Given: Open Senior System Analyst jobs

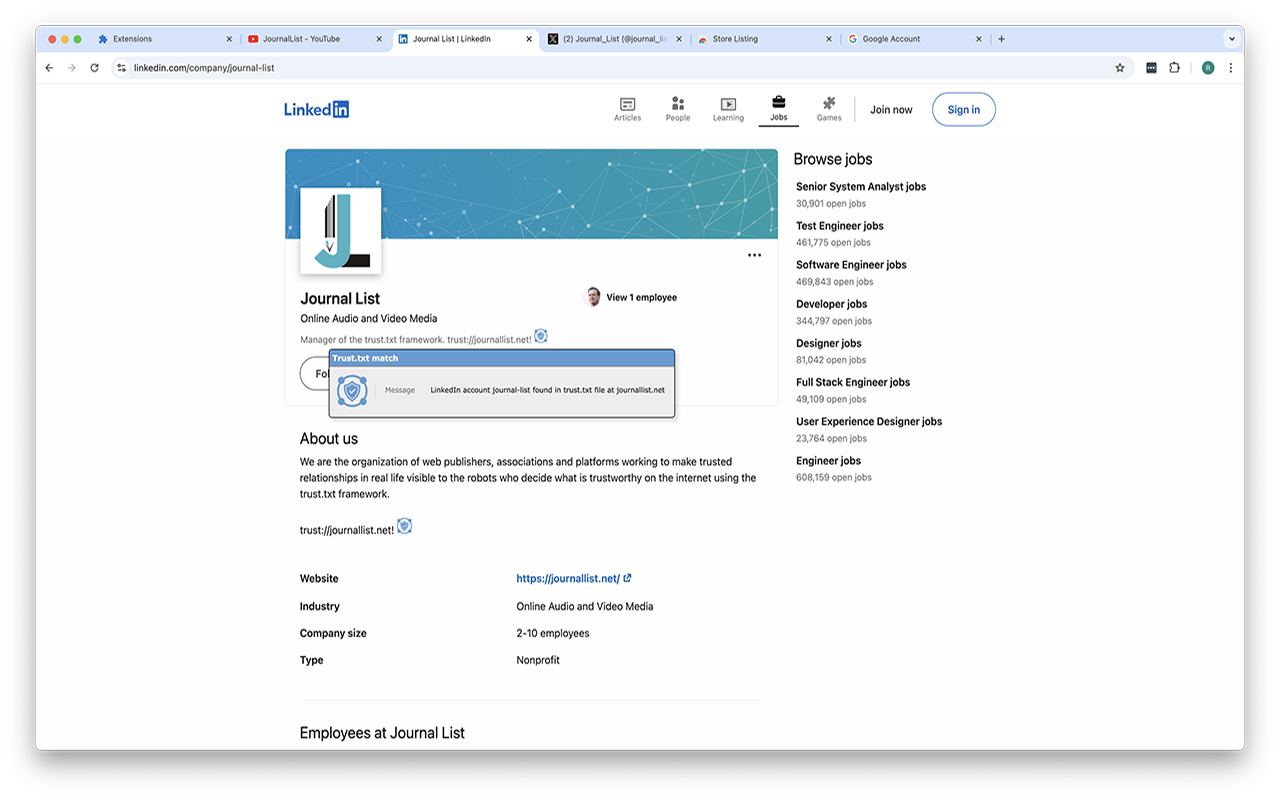Looking at the screenshot, I should [x=861, y=187].
